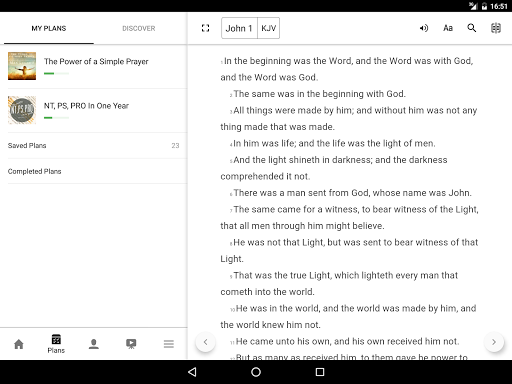512x384 pixels.
Task: Toggle fullscreen reading mode icon
Action: click(205, 28)
